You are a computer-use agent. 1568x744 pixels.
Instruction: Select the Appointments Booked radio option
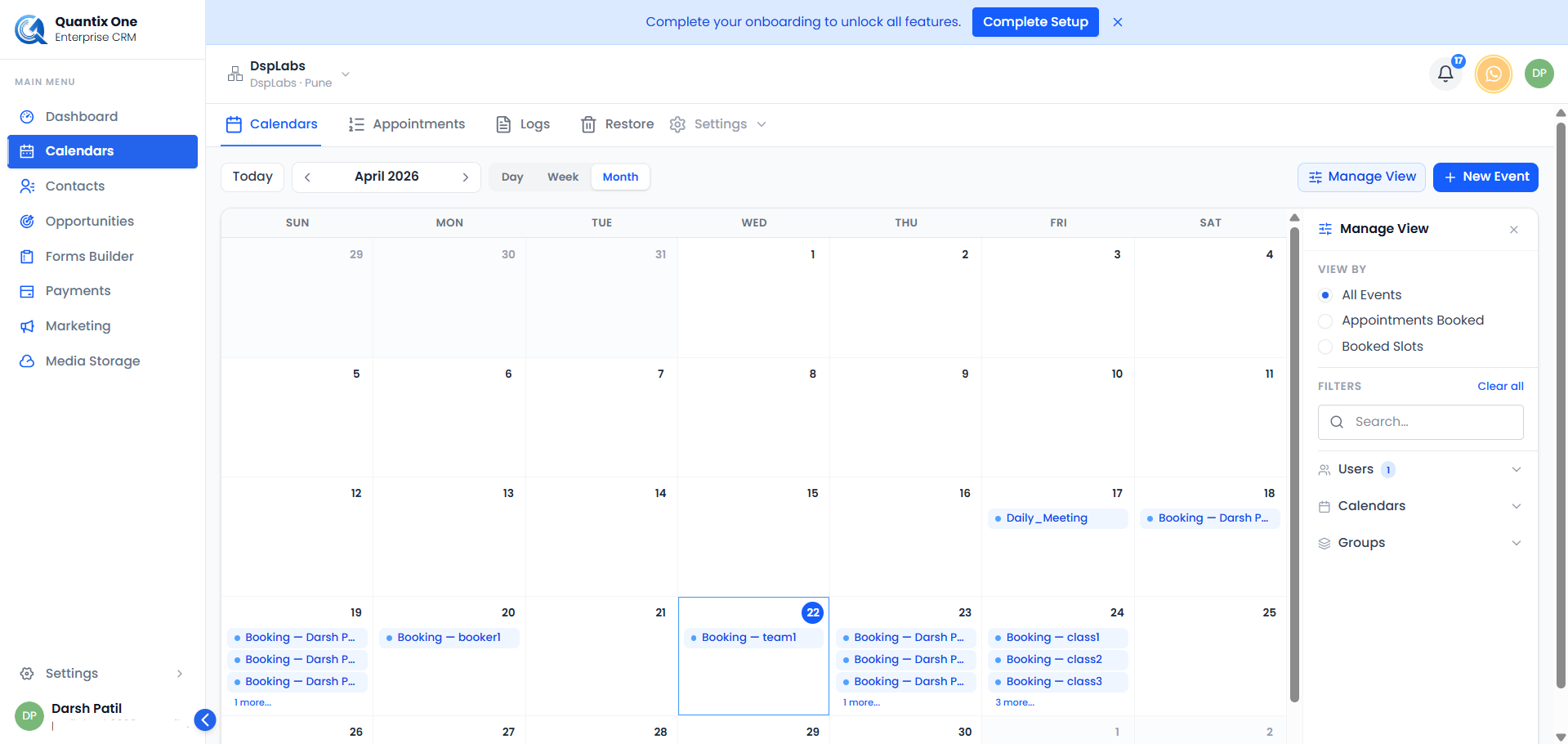[1325, 320]
